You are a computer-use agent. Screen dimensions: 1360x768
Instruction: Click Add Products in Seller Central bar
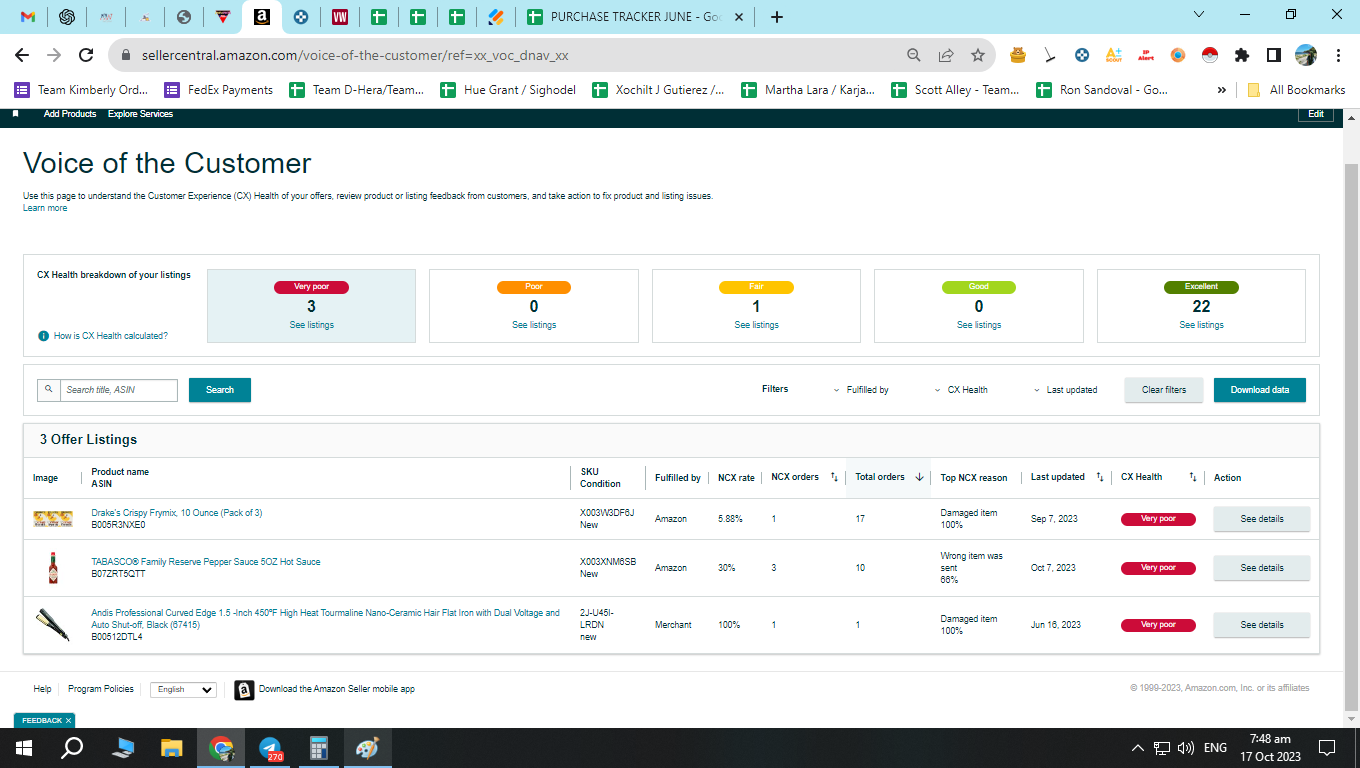(x=70, y=114)
